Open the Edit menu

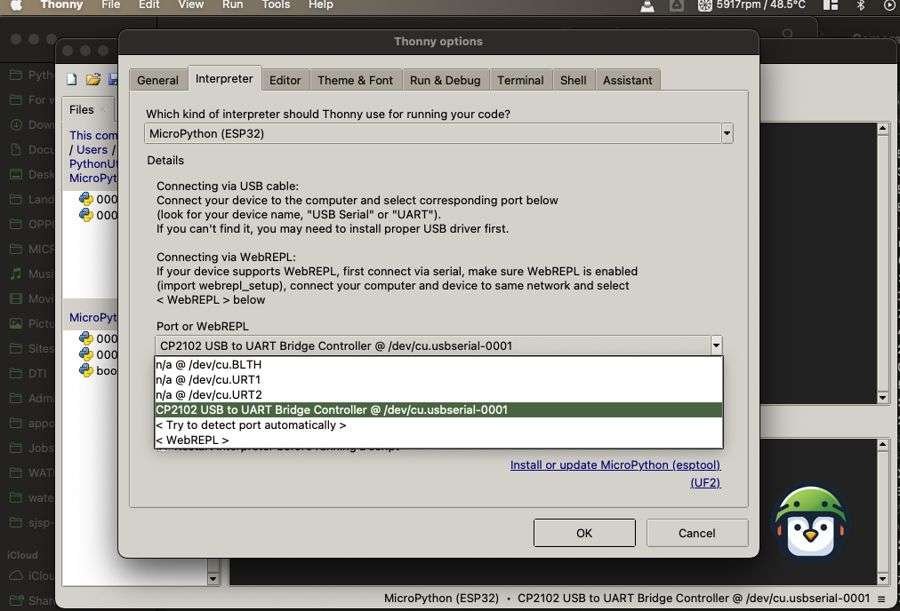(x=149, y=5)
